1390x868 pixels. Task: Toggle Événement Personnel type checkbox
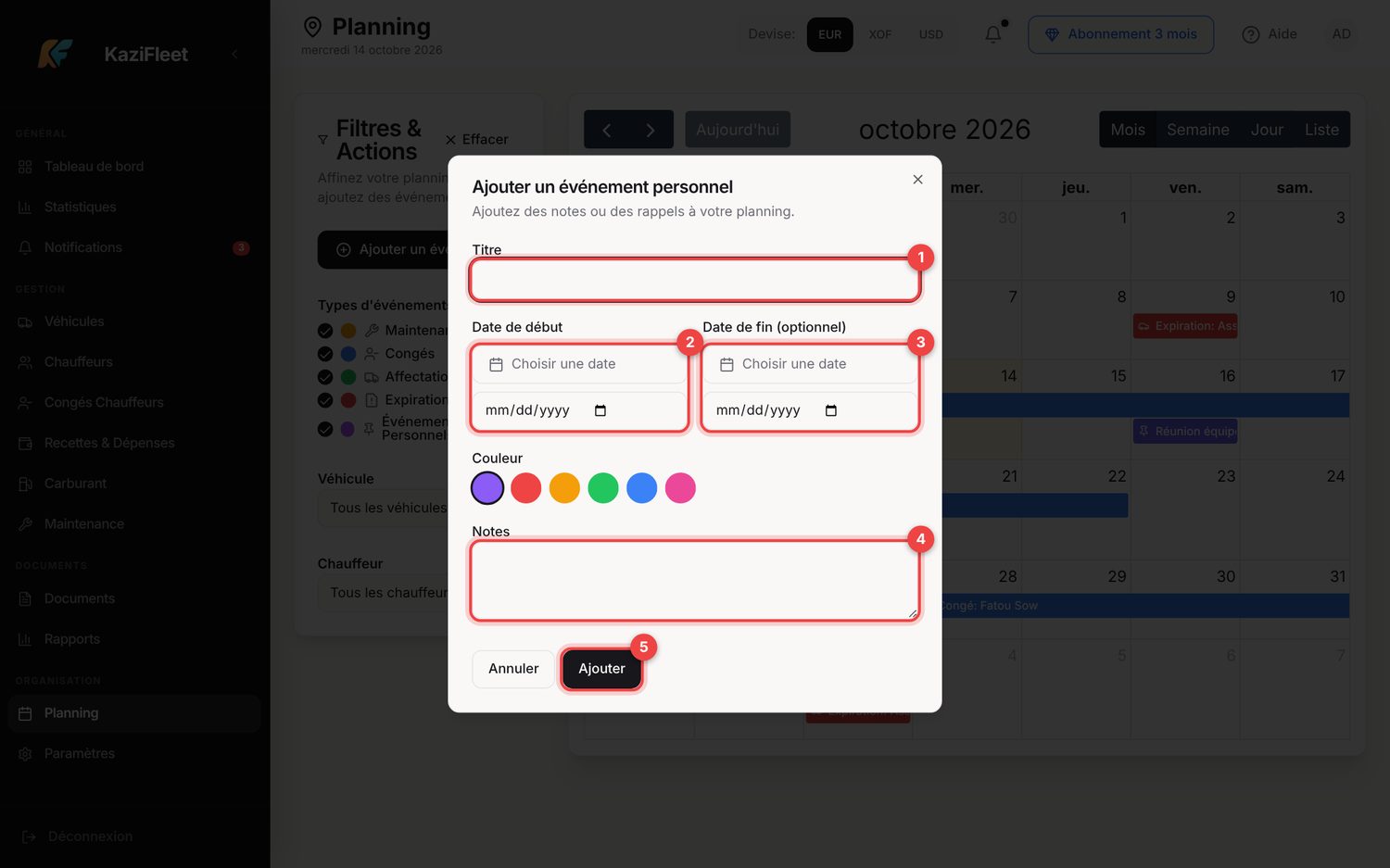pos(325,429)
